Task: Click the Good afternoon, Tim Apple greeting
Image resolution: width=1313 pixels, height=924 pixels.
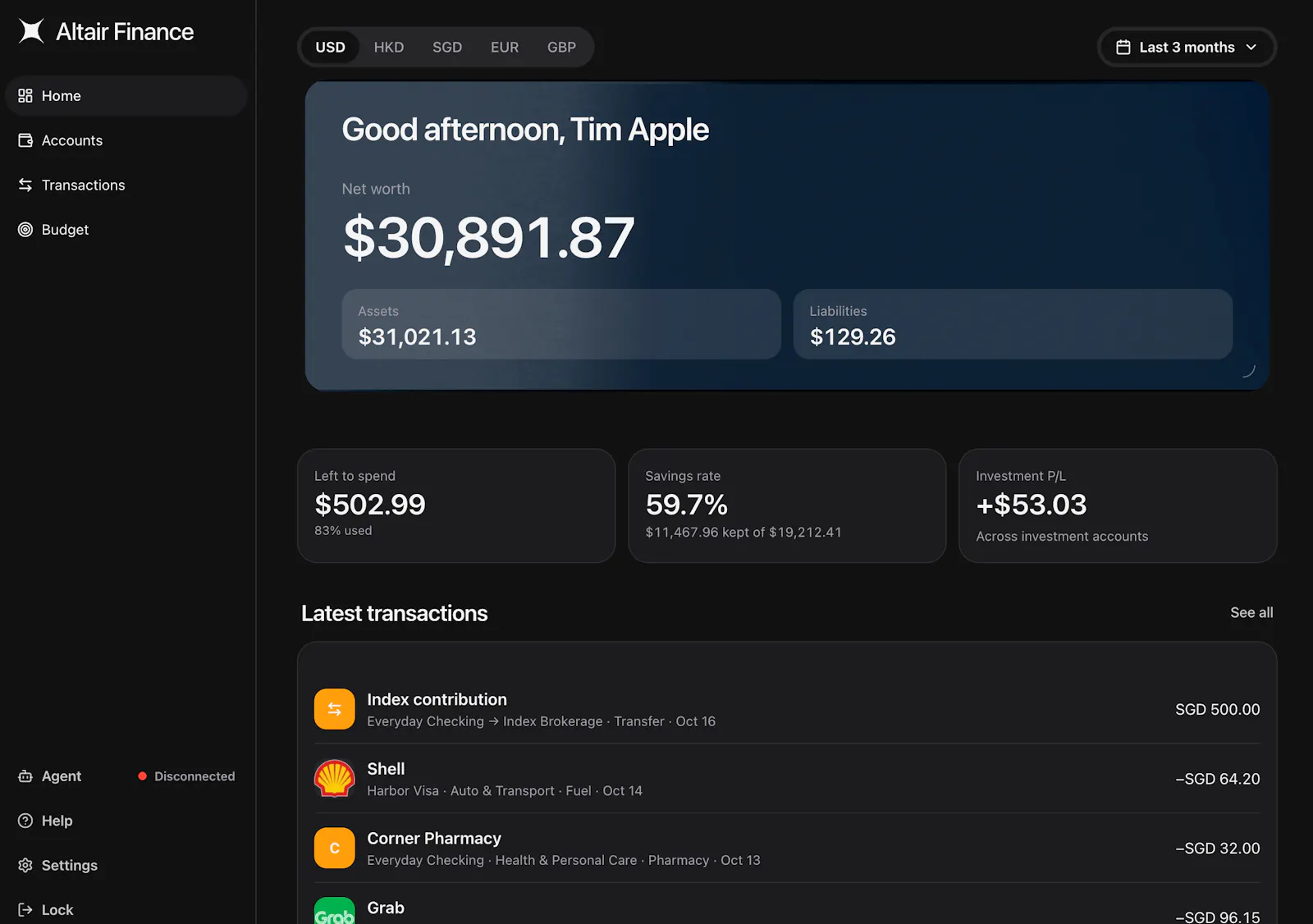Action: coord(525,130)
